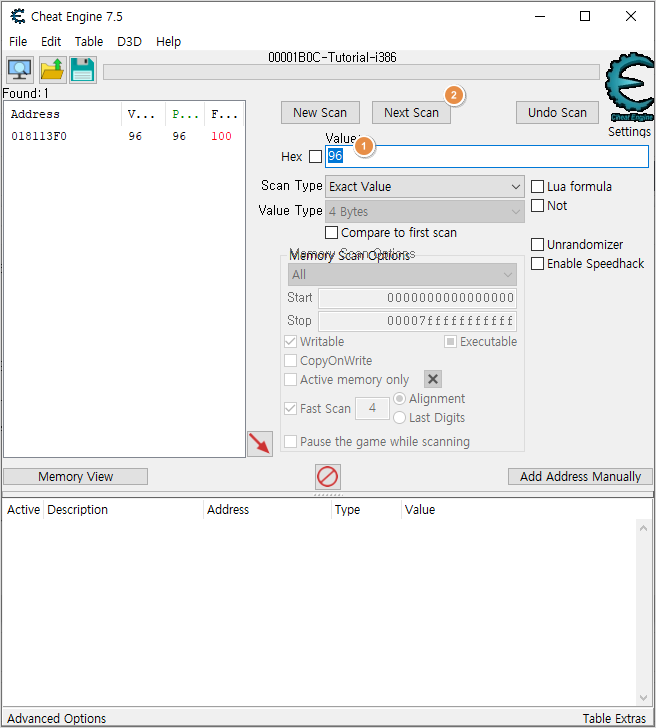This screenshot has width=656, height=728.
Task: Enable the Unrandomizer option
Action: [x=537, y=245]
